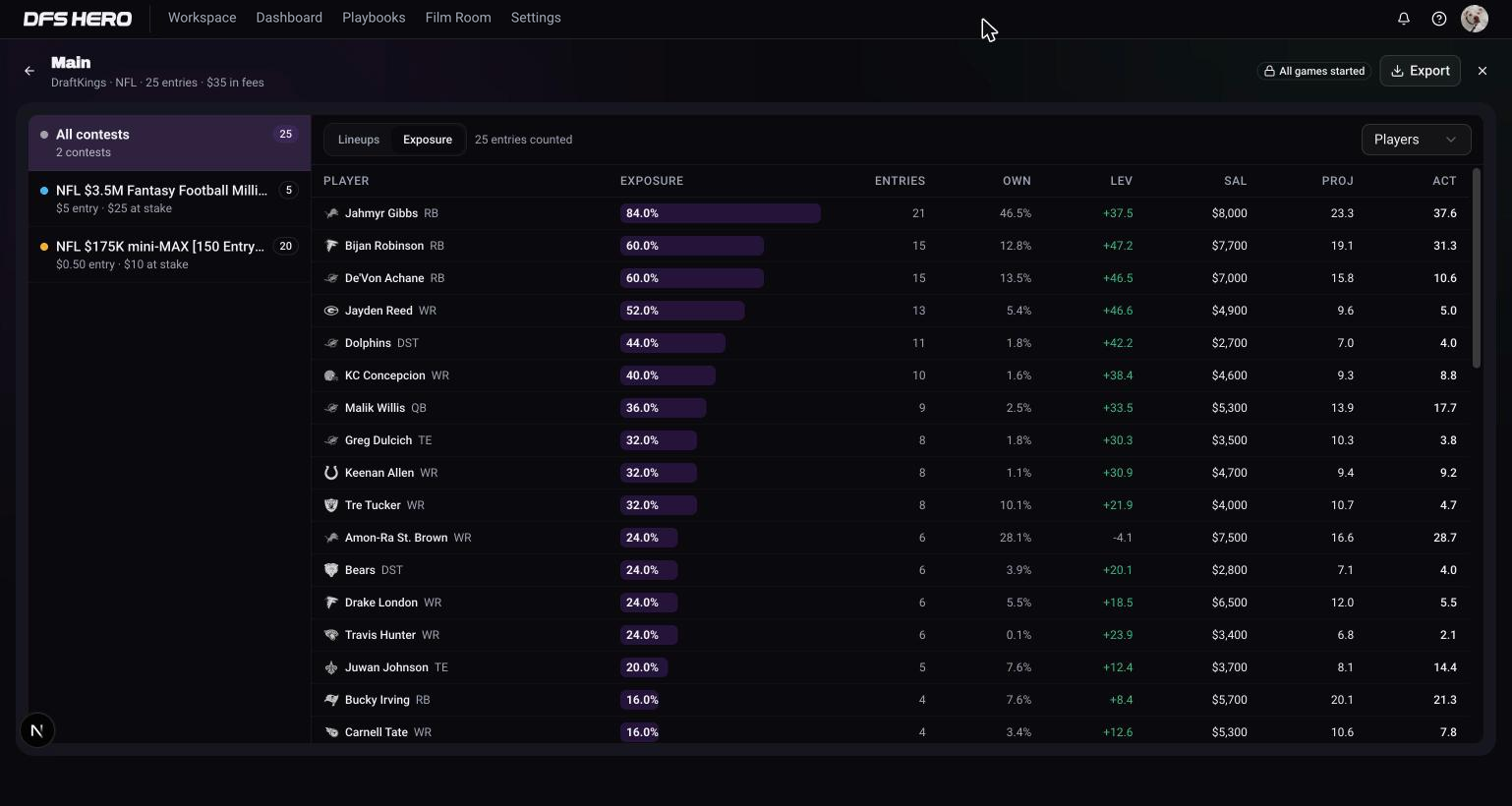Open the notifications bell
1512x806 pixels.
[x=1404, y=19]
